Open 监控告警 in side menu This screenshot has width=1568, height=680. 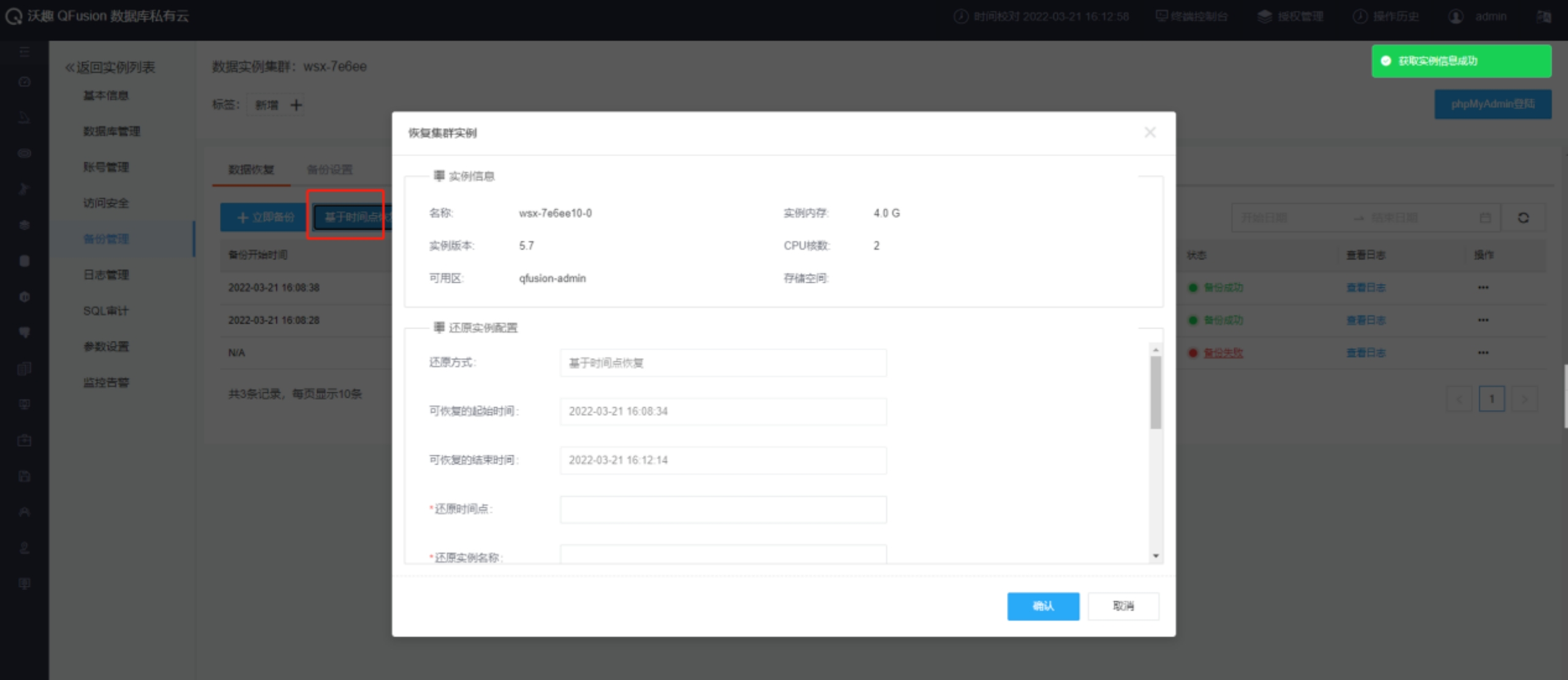[106, 383]
